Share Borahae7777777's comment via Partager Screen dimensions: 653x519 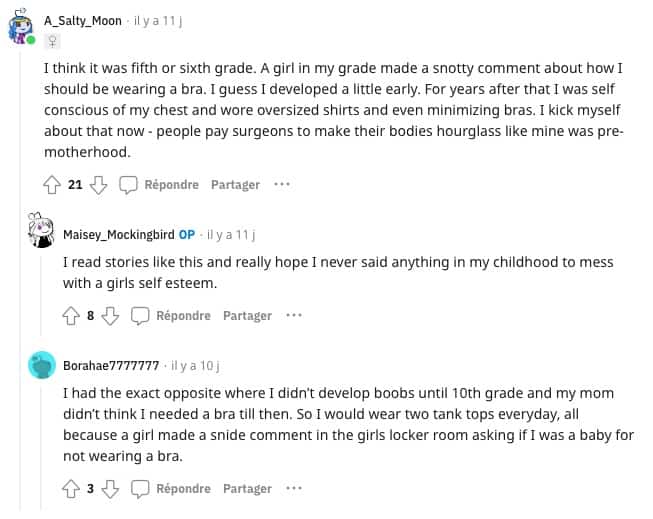pos(247,489)
